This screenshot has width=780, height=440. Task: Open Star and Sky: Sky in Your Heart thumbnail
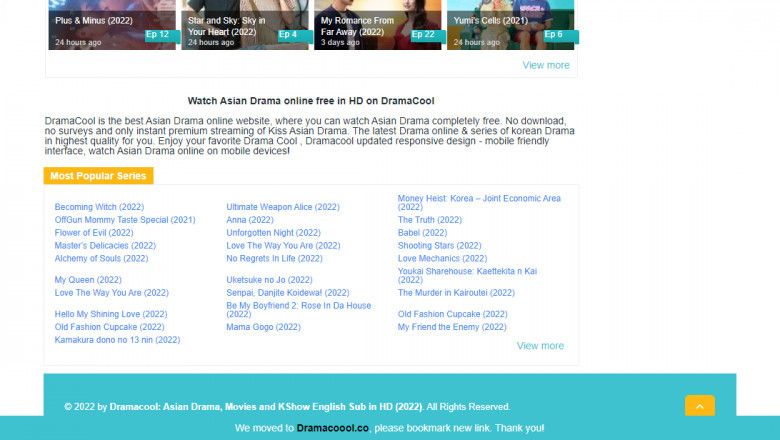point(244,24)
